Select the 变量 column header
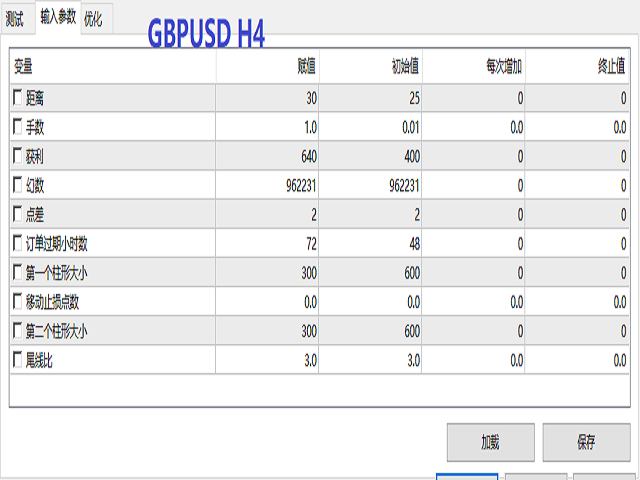Viewport: 640px width, 480px height. [113, 66]
